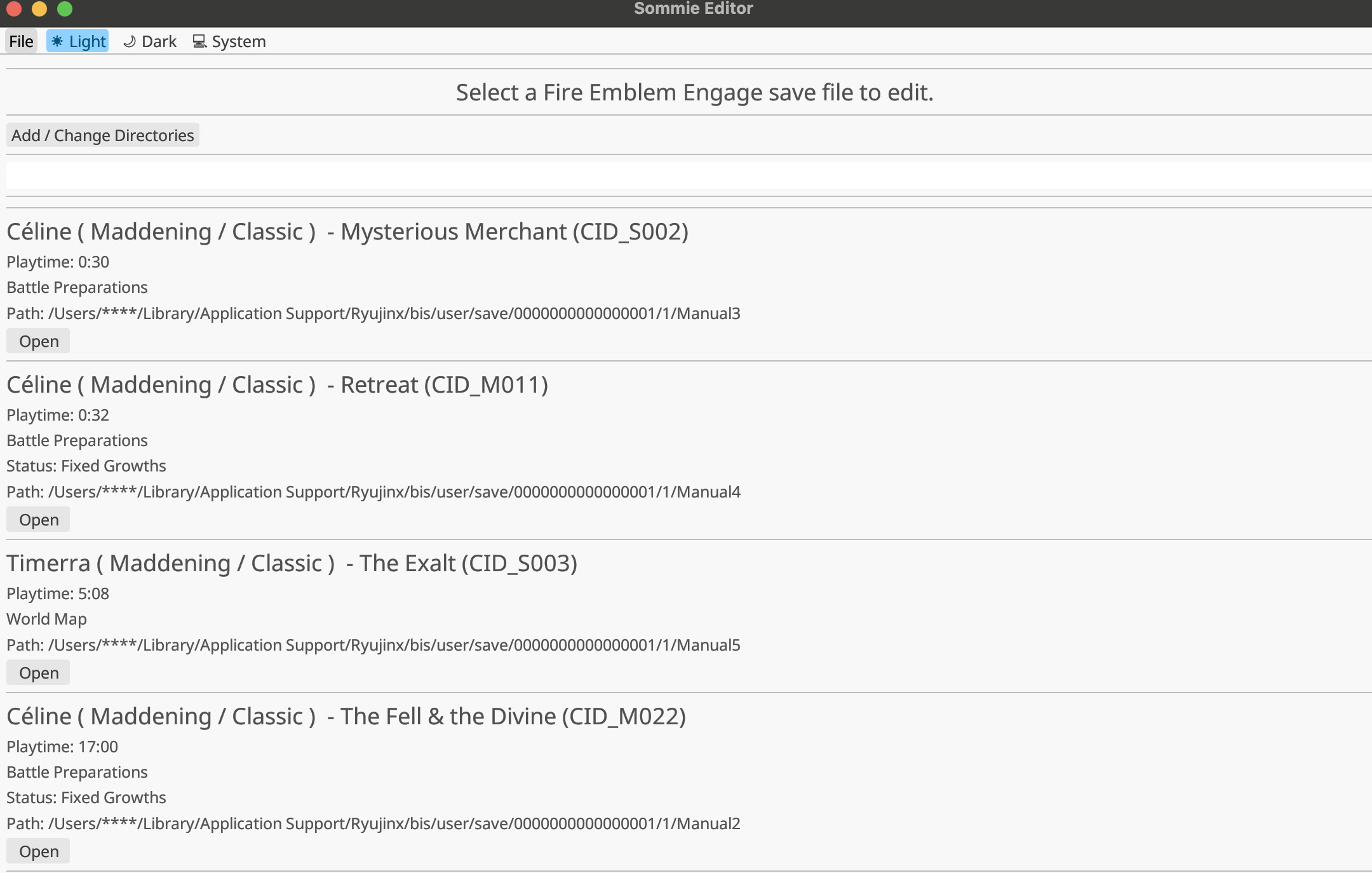This screenshot has width=1372, height=873.
Task: Open the Retreat (CID_M011) save file
Action: (37, 519)
